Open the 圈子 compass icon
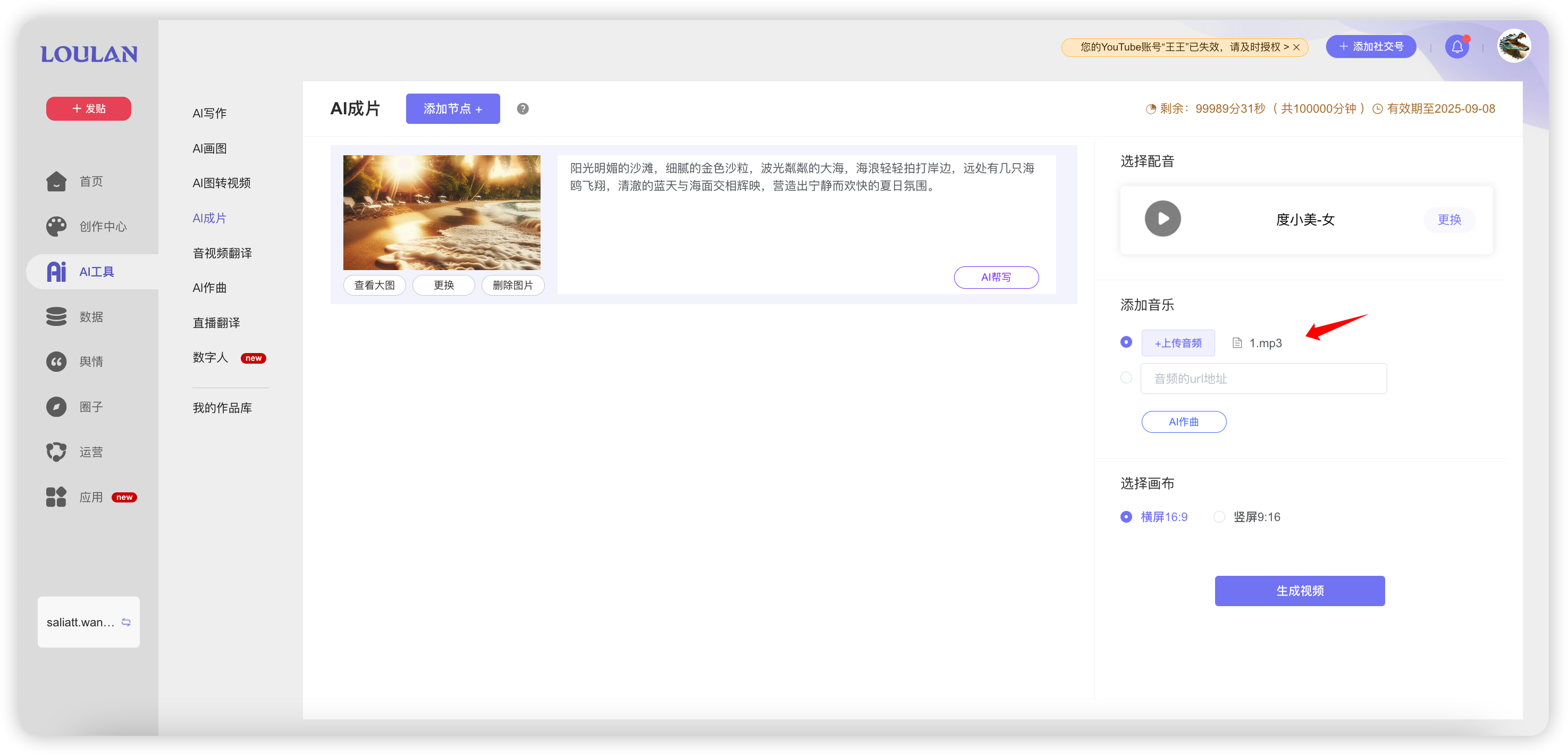Image resolution: width=1568 pixels, height=755 pixels. 57,407
